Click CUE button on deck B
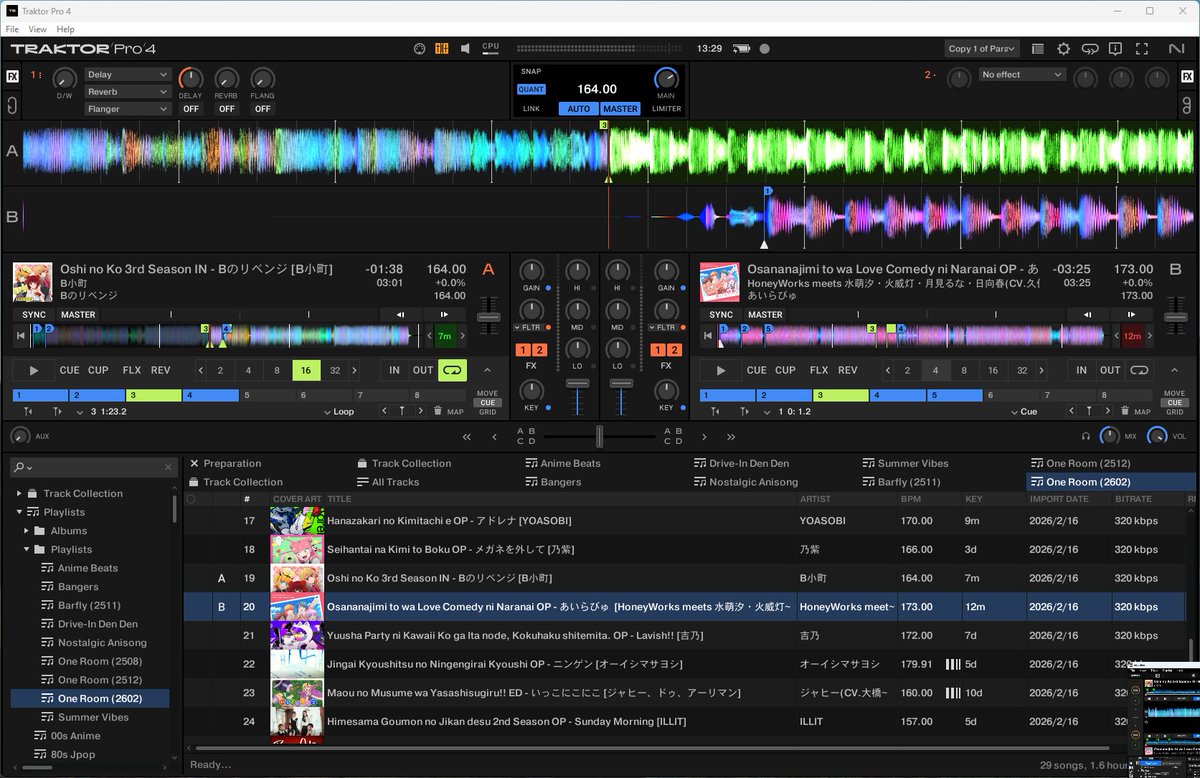This screenshot has height=778, width=1200. pyautogui.click(x=757, y=370)
